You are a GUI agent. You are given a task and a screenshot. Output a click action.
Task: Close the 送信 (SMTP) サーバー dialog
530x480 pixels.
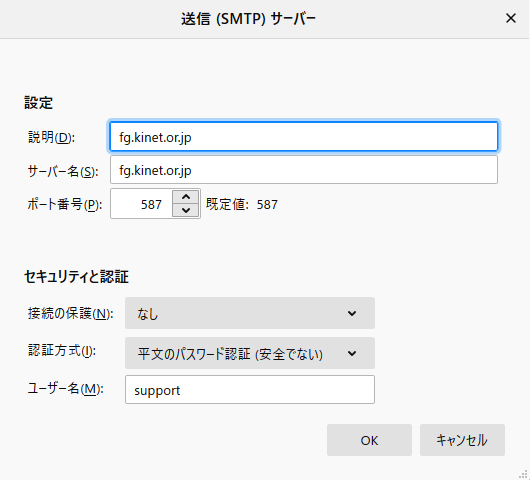(x=510, y=18)
